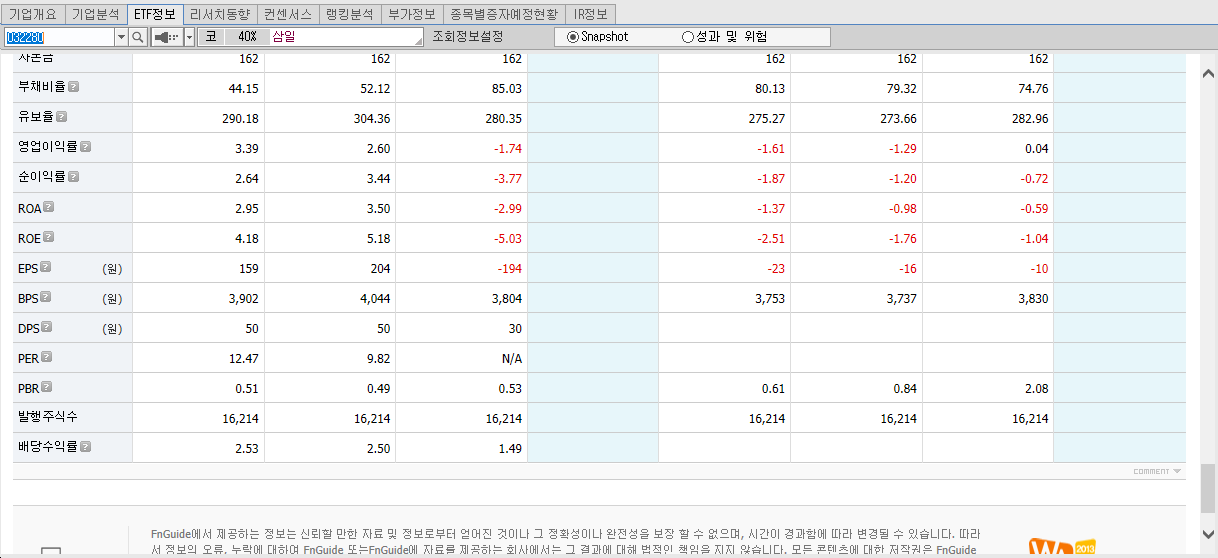Click the 삼일 stock name field
The image size is (1218, 558).
(x=346, y=37)
